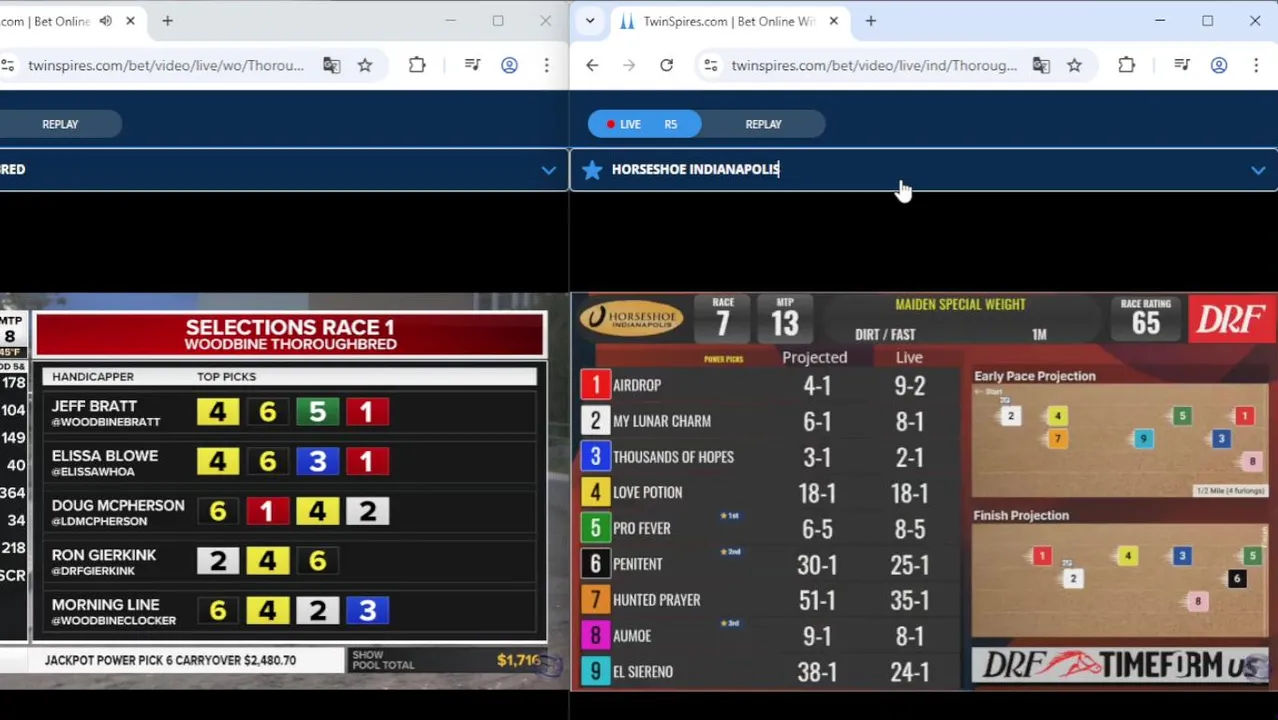This screenshot has height=720, width=1278.
Task: View site information icon in right window
Action: (x=710, y=65)
